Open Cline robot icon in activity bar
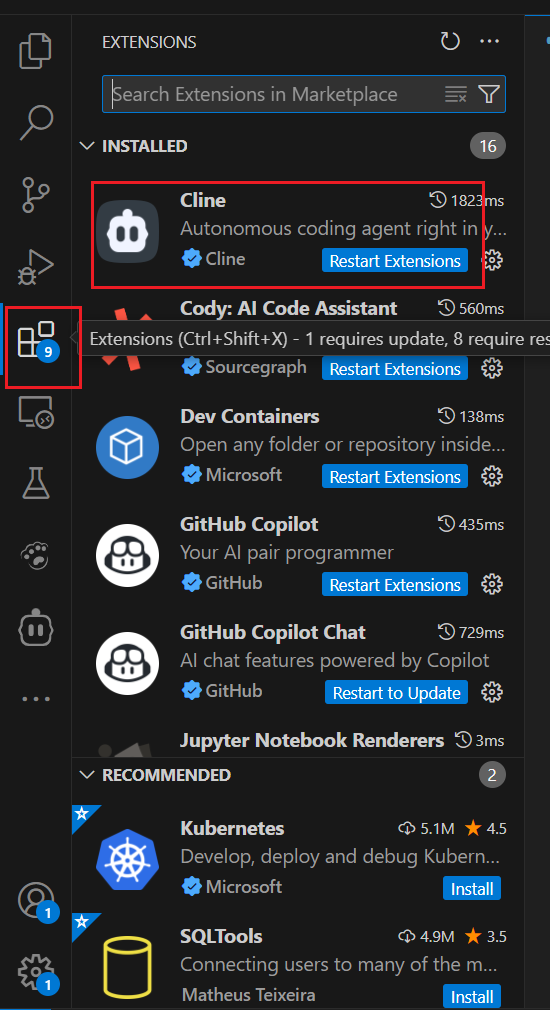 [35, 626]
